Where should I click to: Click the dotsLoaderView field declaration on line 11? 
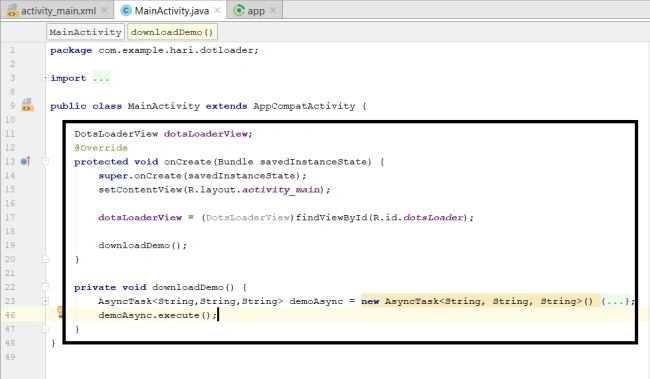click(206, 134)
